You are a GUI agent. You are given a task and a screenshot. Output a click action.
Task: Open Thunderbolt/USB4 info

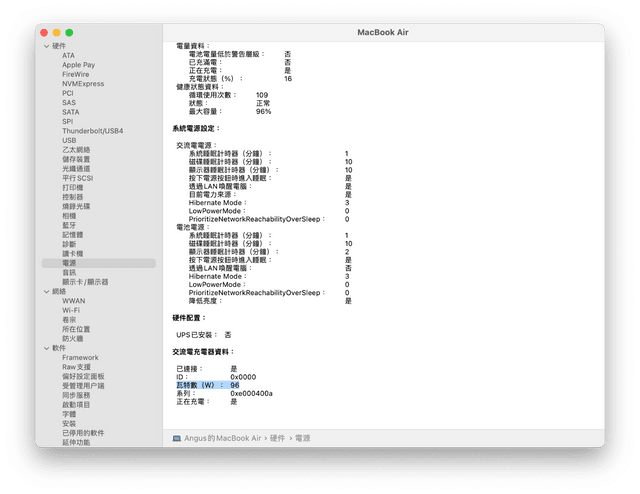[x=93, y=131]
